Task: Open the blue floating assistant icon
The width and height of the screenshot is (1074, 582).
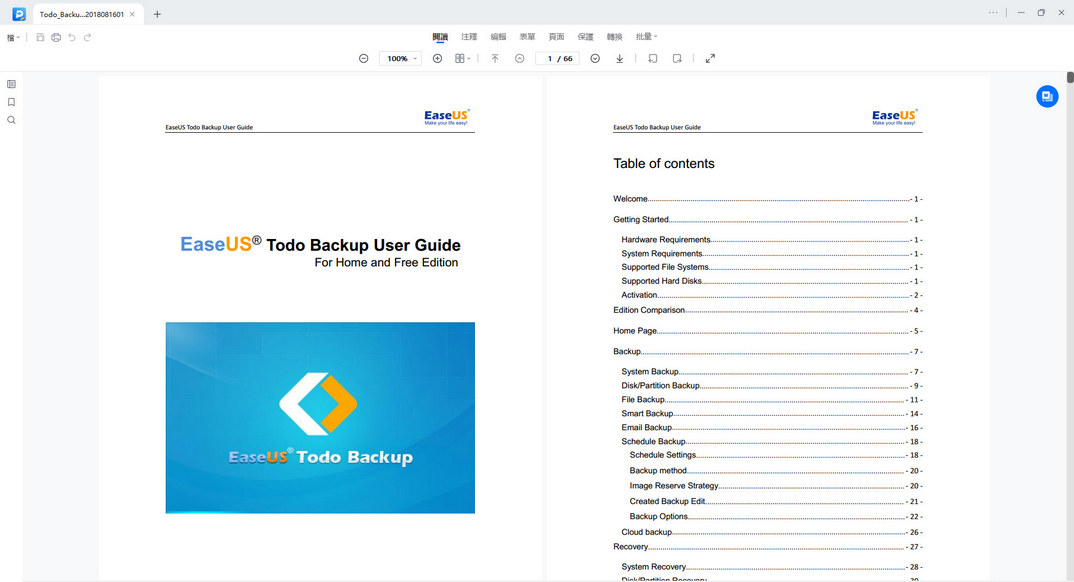Action: [x=1047, y=96]
